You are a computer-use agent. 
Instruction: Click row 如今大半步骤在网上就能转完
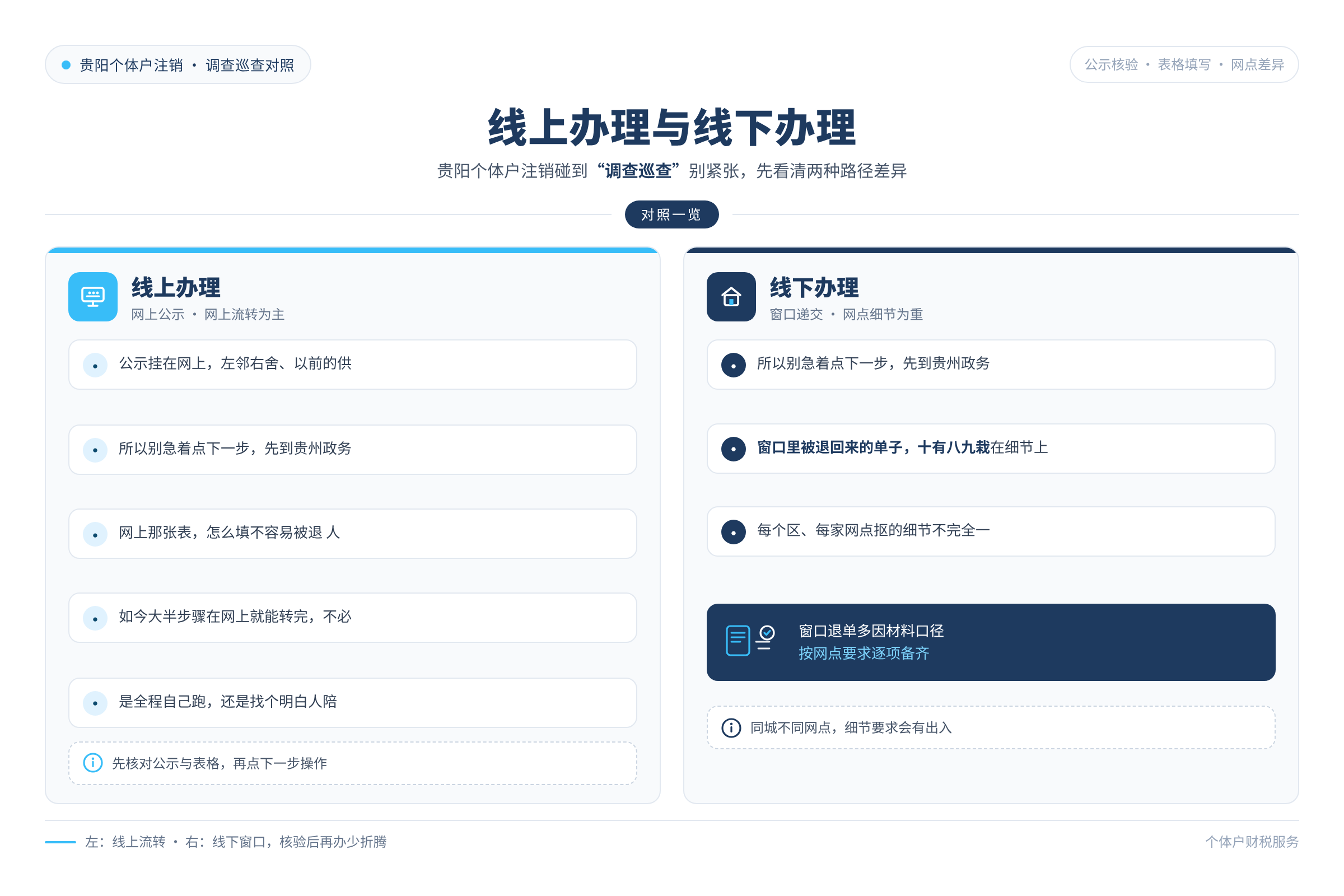pyautogui.click(x=353, y=618)
